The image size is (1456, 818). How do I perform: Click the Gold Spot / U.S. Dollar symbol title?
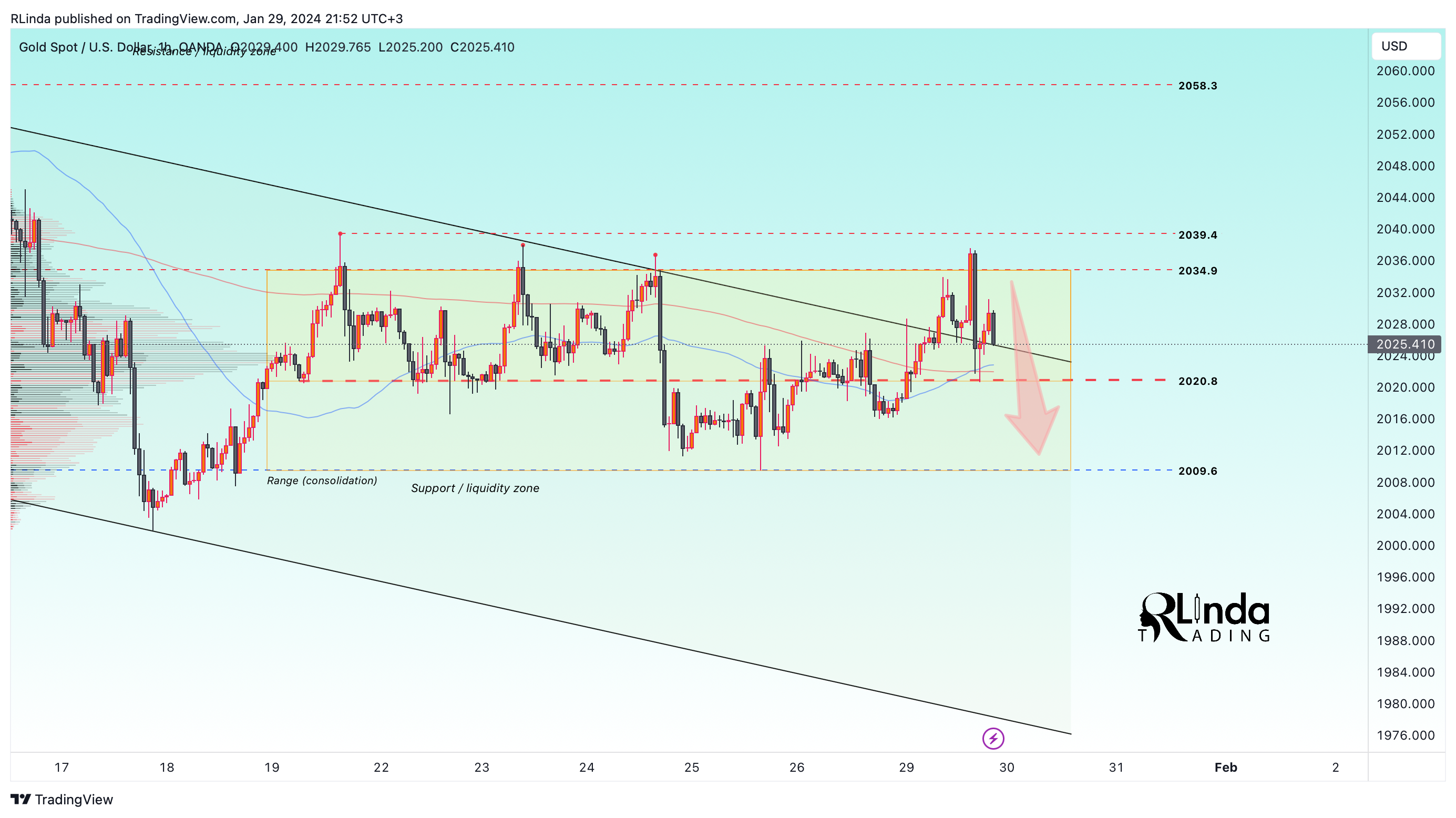point(85,47)
